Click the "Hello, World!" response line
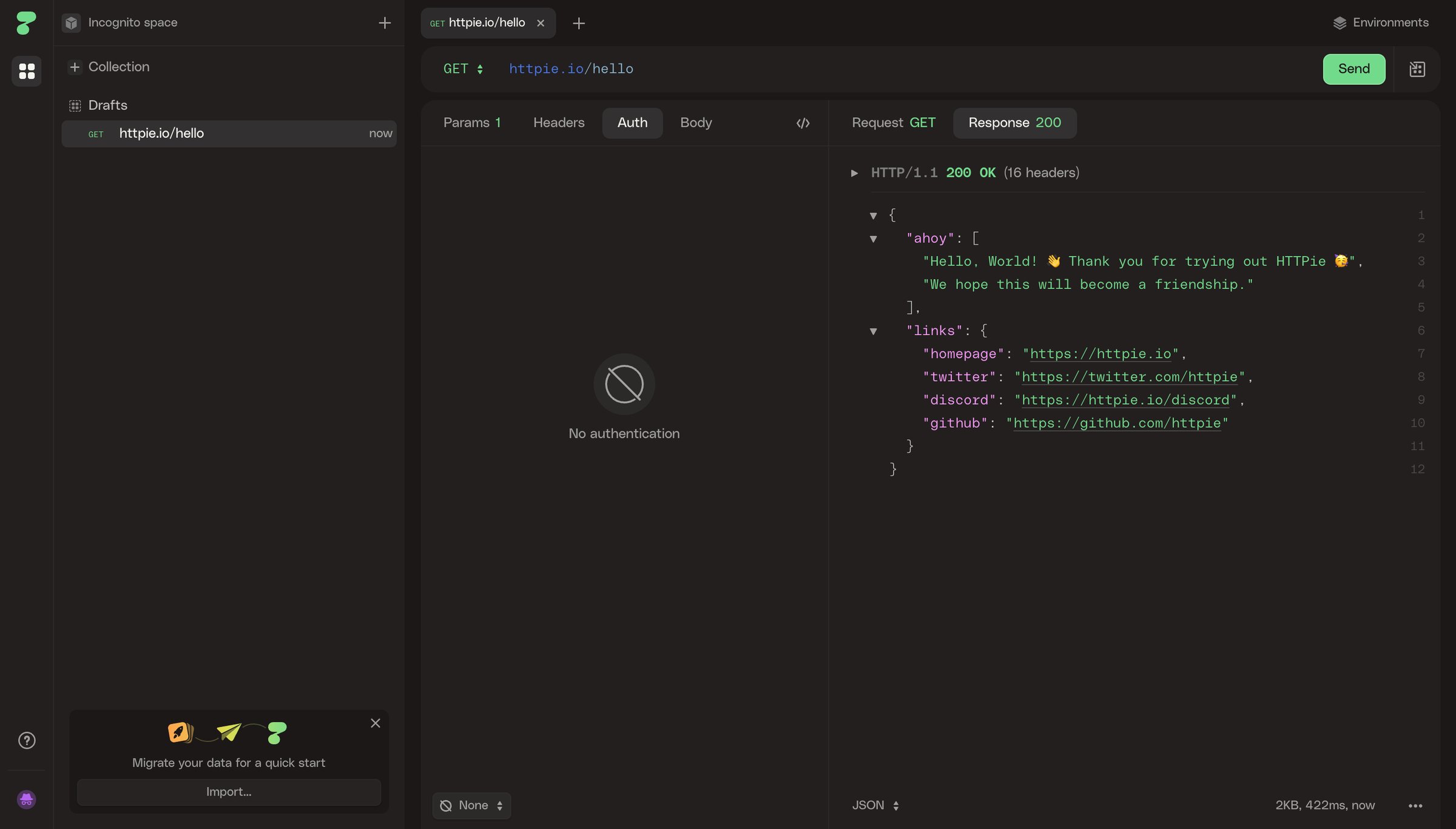 1142,262
